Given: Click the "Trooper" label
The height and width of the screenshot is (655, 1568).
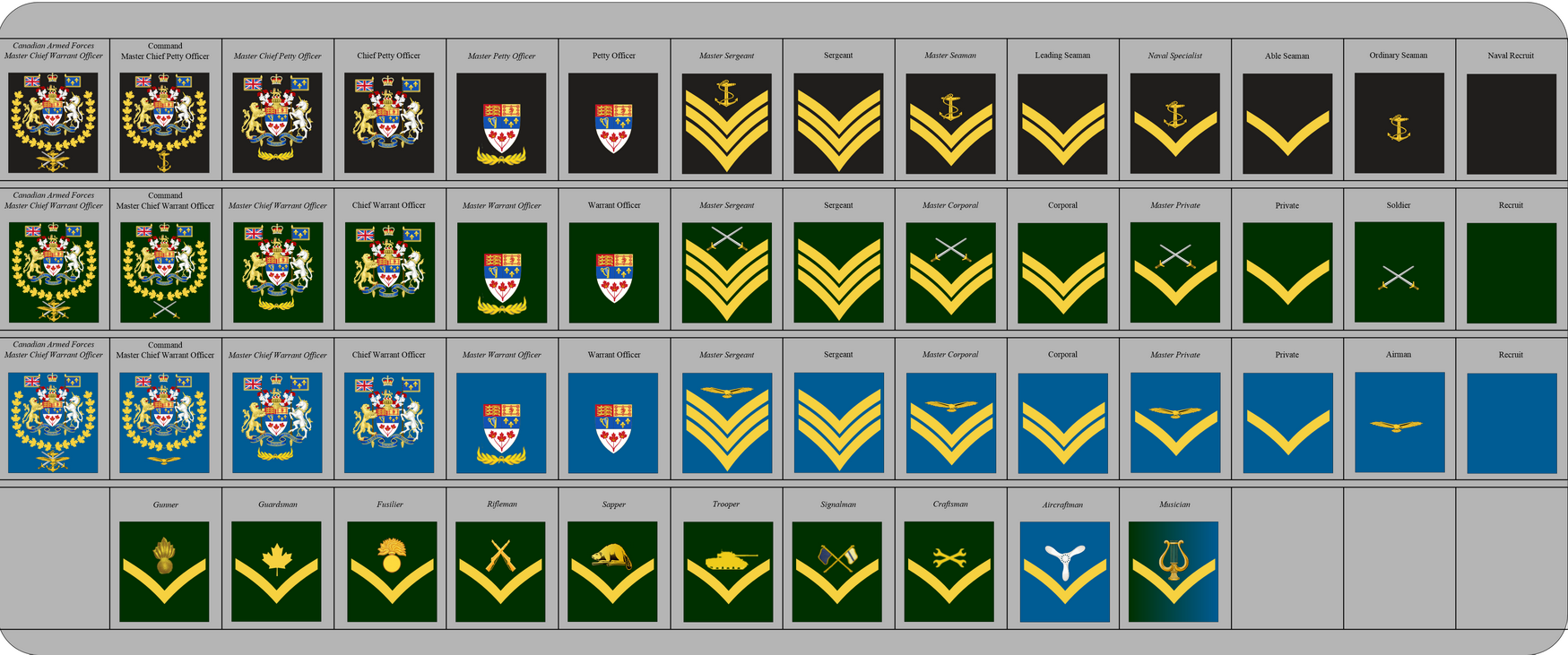Looking at the screenshot, I should point(726,504).
